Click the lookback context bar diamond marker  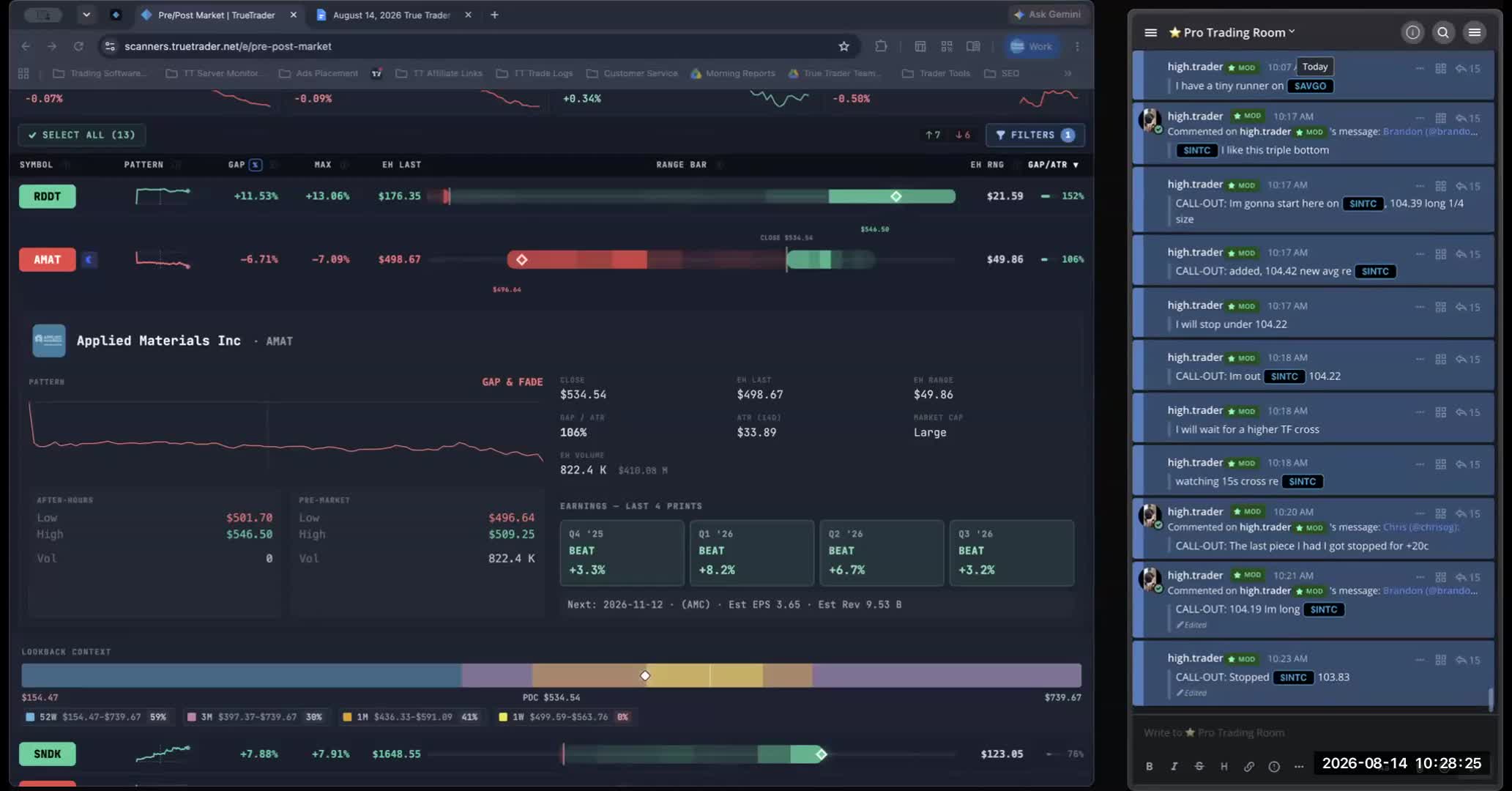645,675
